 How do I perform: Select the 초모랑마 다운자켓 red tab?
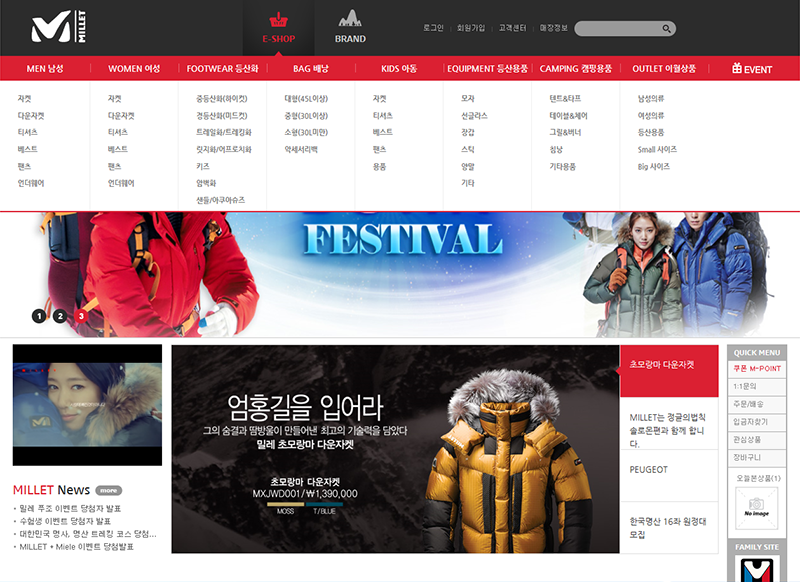click(669, 371)
